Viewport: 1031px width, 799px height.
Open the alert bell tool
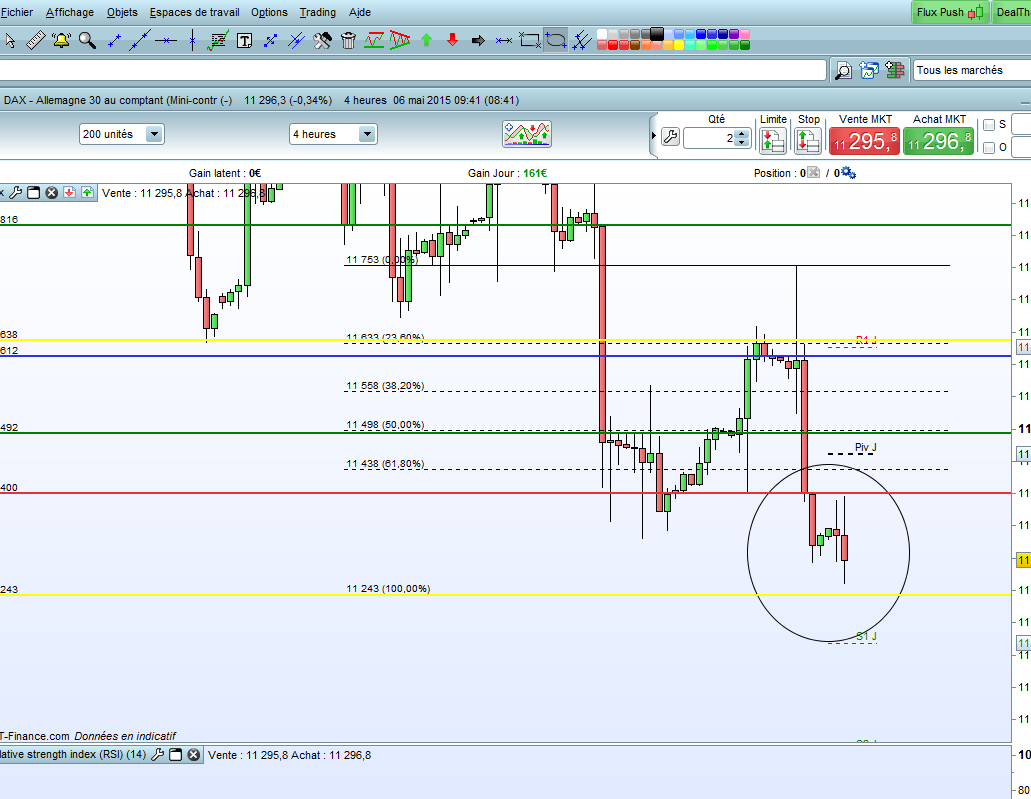(x=61, y=41)
